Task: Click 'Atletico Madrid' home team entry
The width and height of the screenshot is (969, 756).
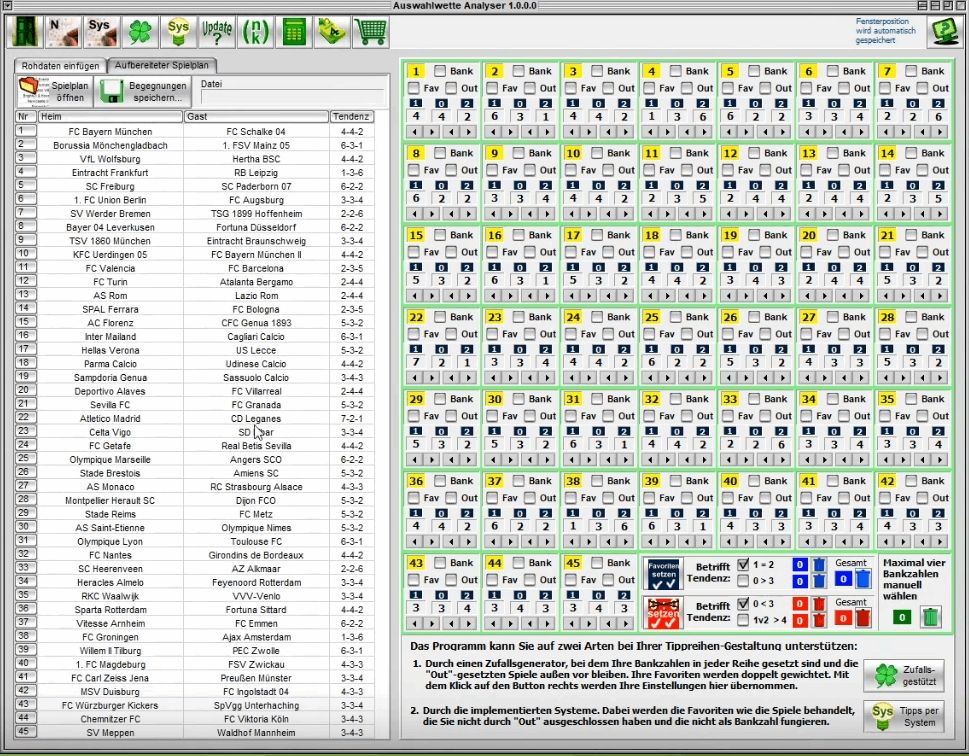Action: pos(111,418)
